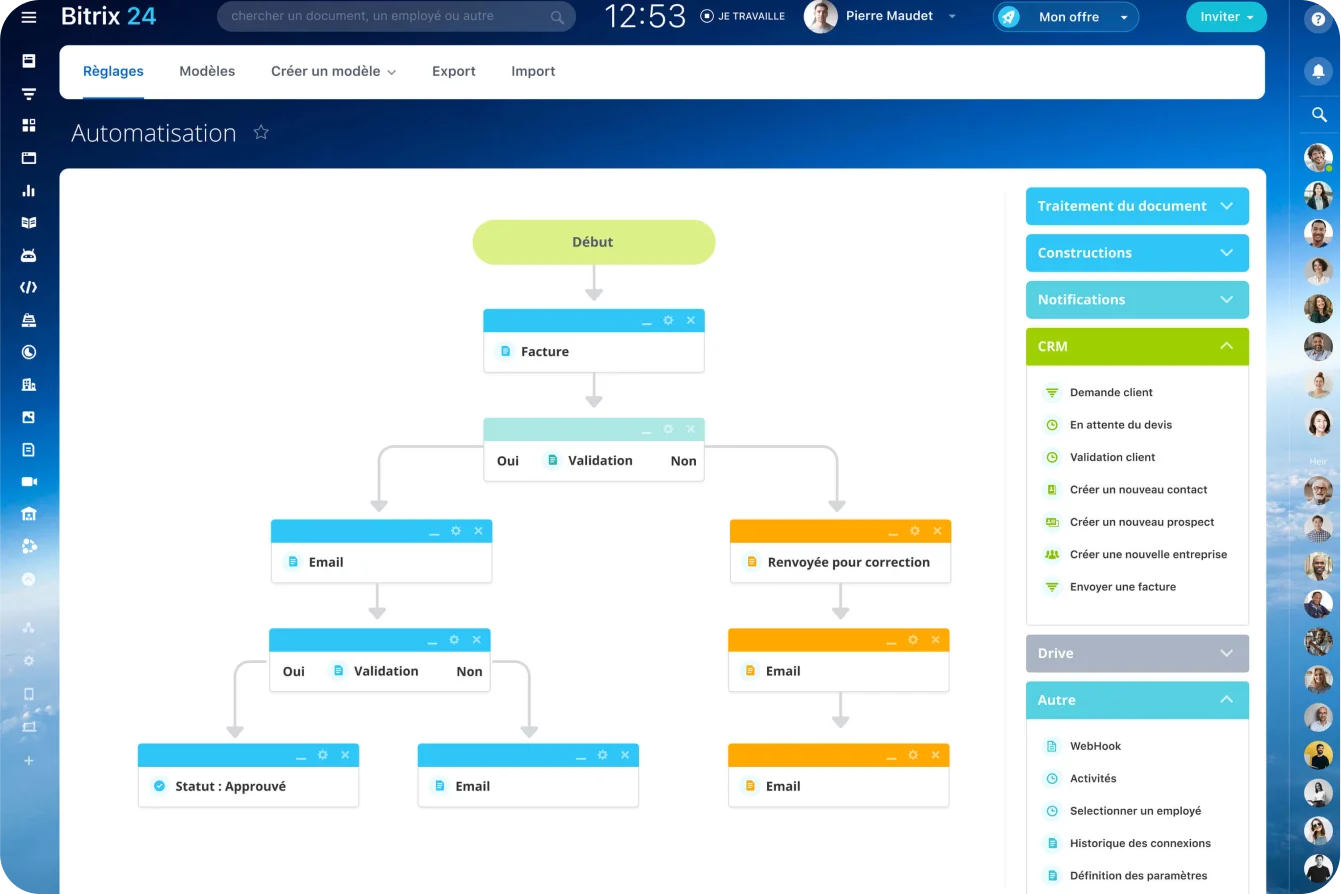Viewport: 1341px width, 894px height.
Task: Open settings gear on Facture block
Action: 668,321
